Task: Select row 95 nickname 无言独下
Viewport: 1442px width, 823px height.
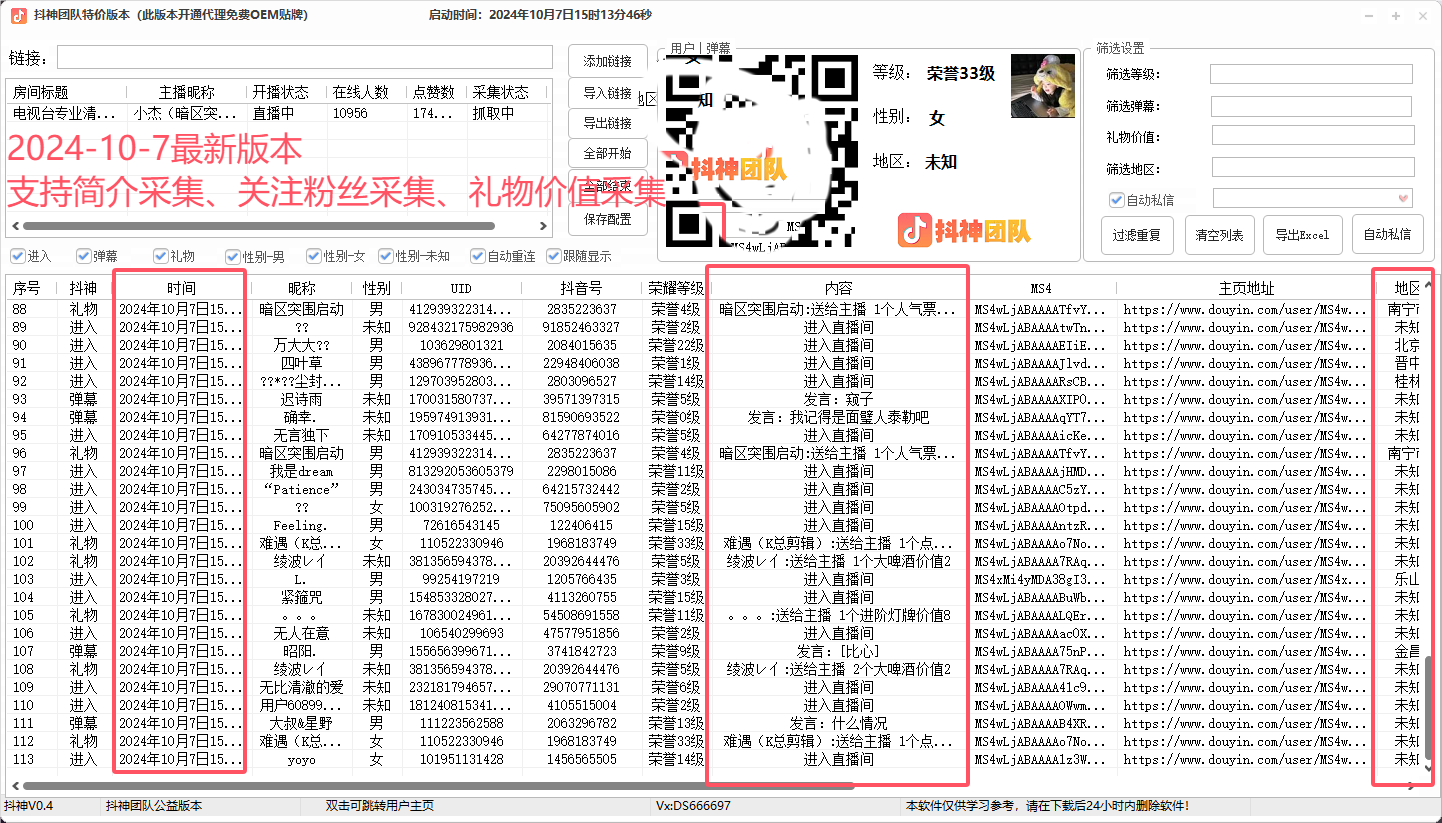Action: click(301, 435)
